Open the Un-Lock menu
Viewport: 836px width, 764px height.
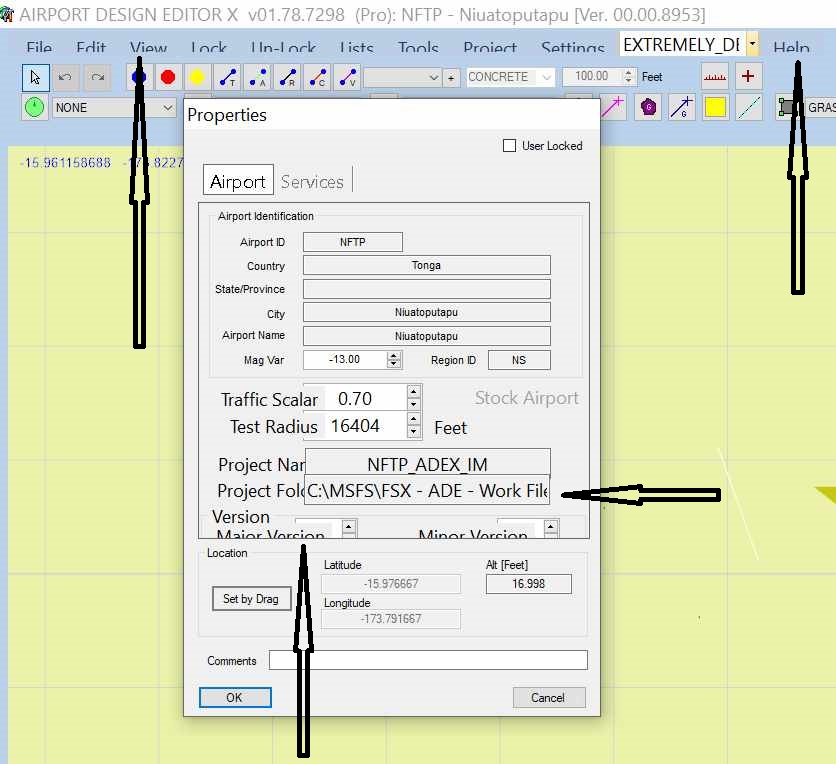pos(283,48)
